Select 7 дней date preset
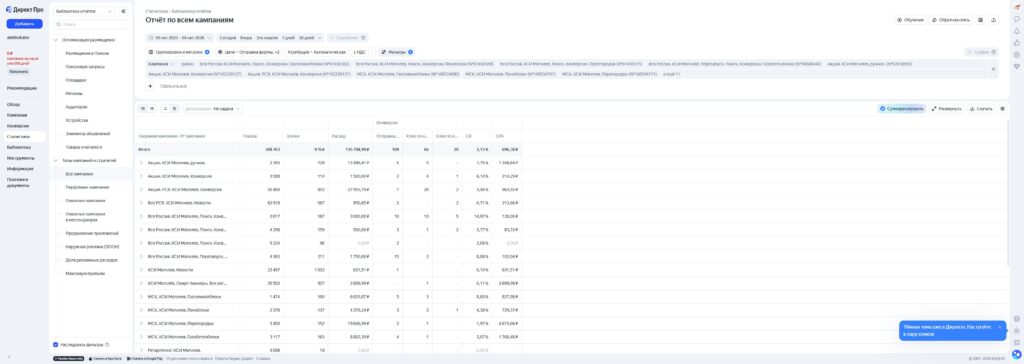Screen dimensions: 1024x364 point(287,38)
